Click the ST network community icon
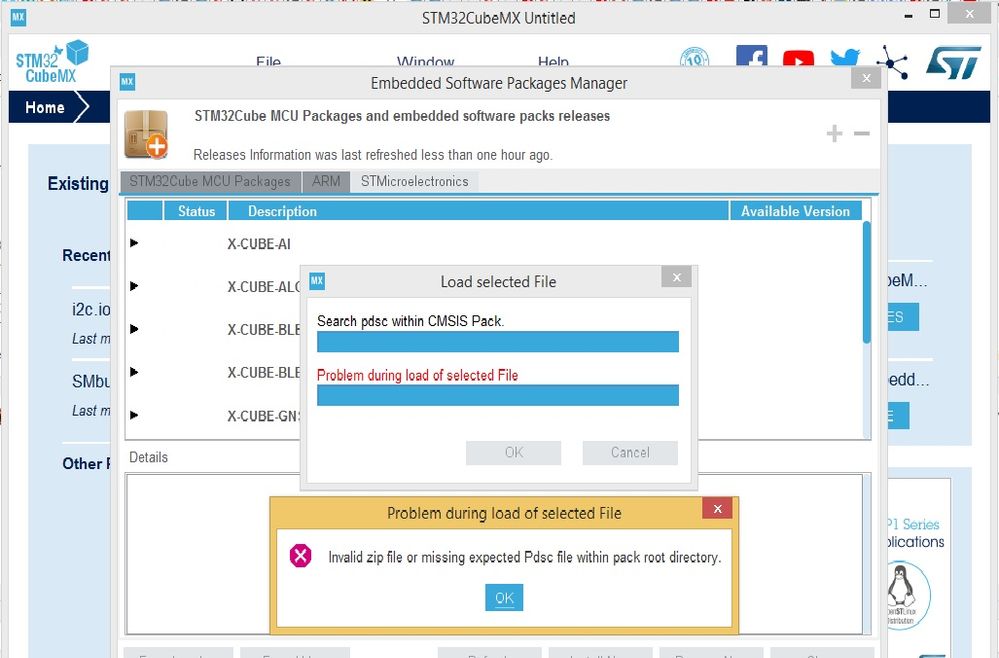The width and height of the screenshot is (999, 658). 892,61
